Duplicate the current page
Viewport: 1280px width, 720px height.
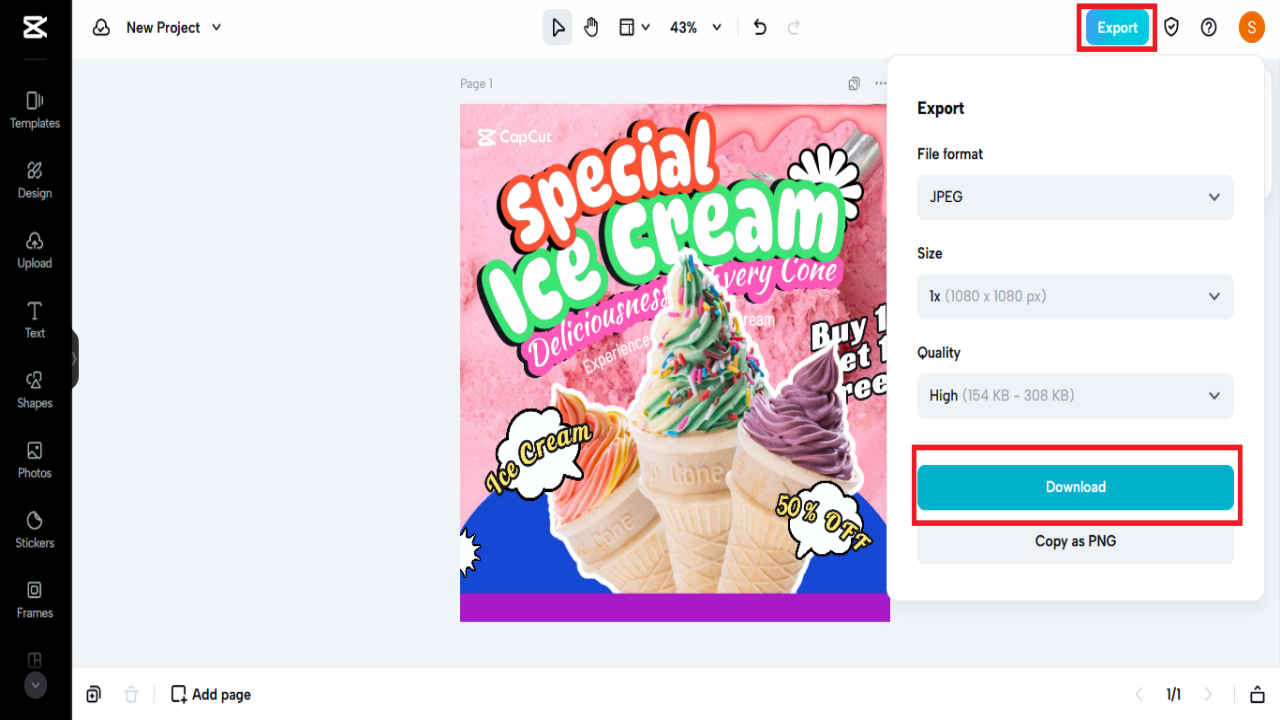tap(853, 84)
